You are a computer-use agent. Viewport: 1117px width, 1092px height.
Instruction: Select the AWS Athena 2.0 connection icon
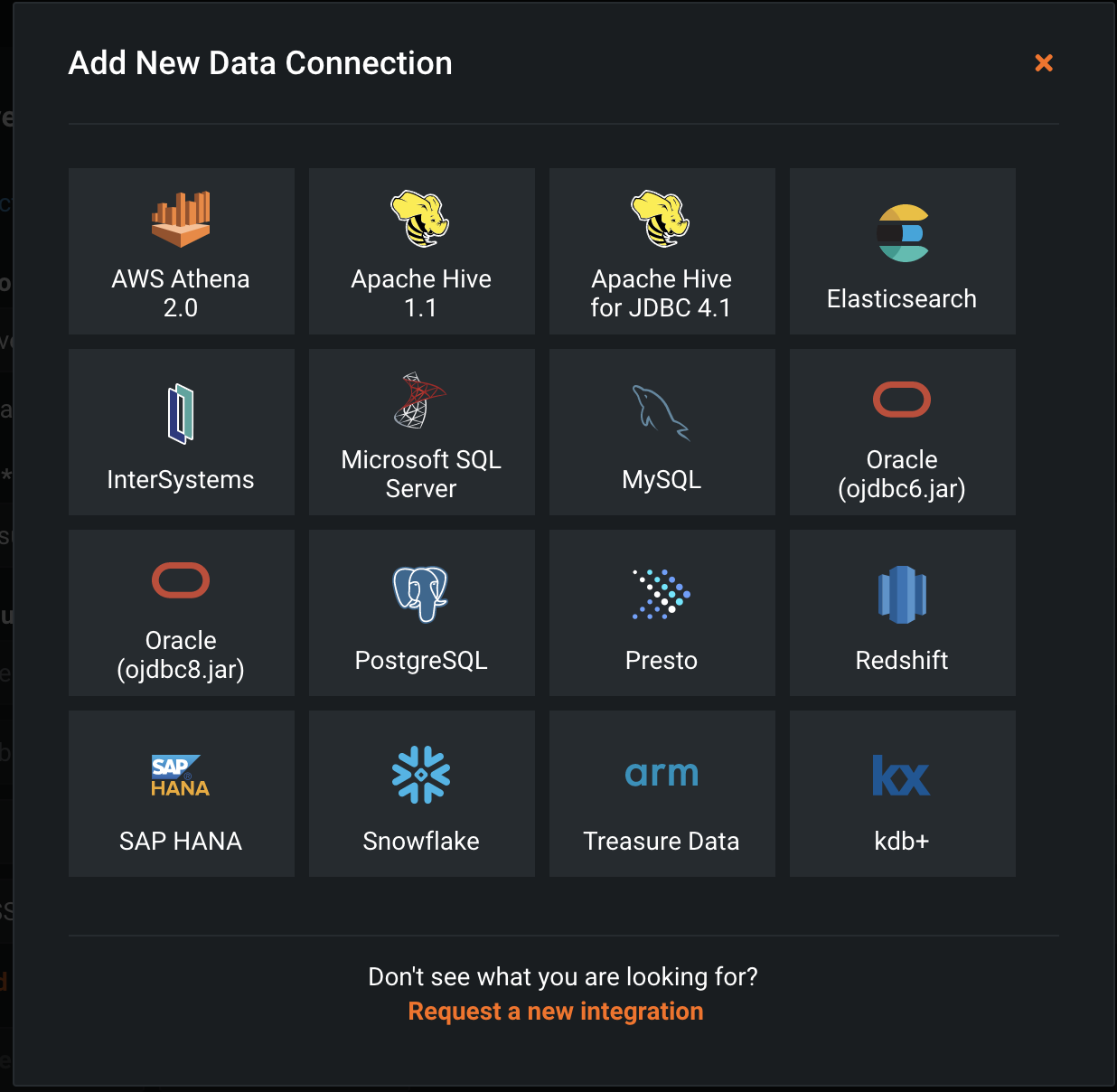pos(181,219)
